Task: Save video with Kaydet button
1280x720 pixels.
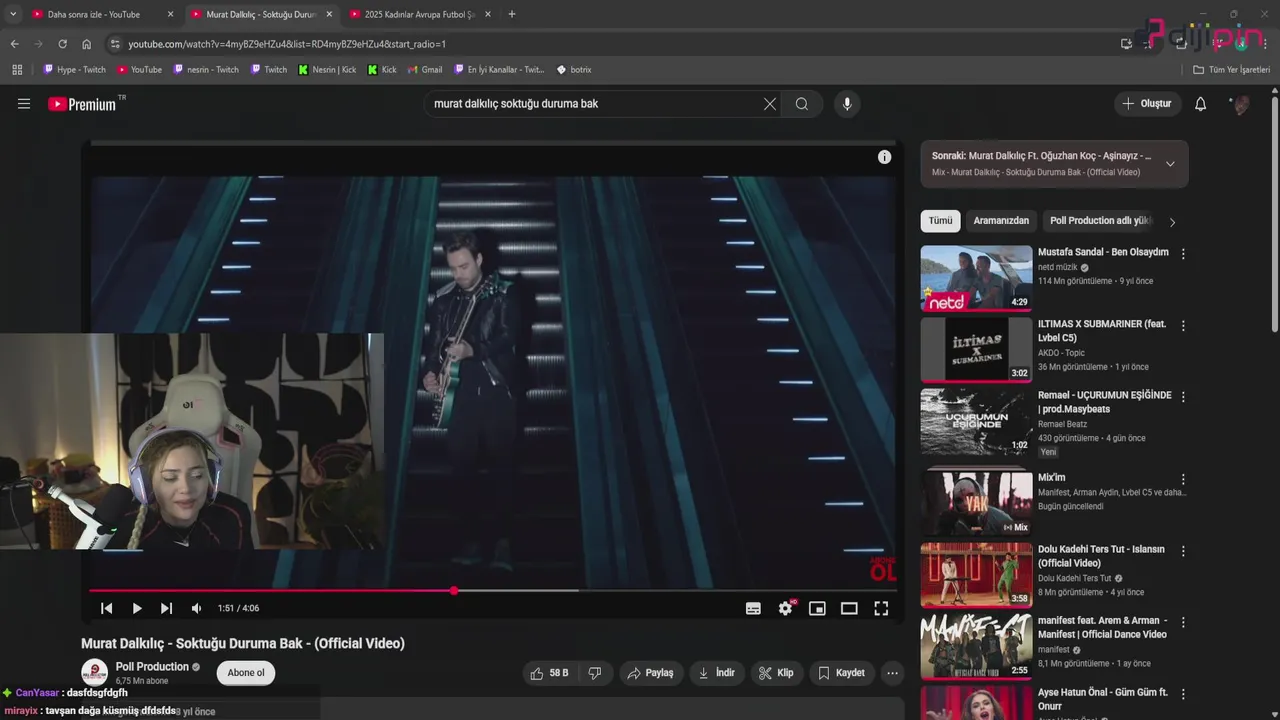Action: tap(842, 673)
